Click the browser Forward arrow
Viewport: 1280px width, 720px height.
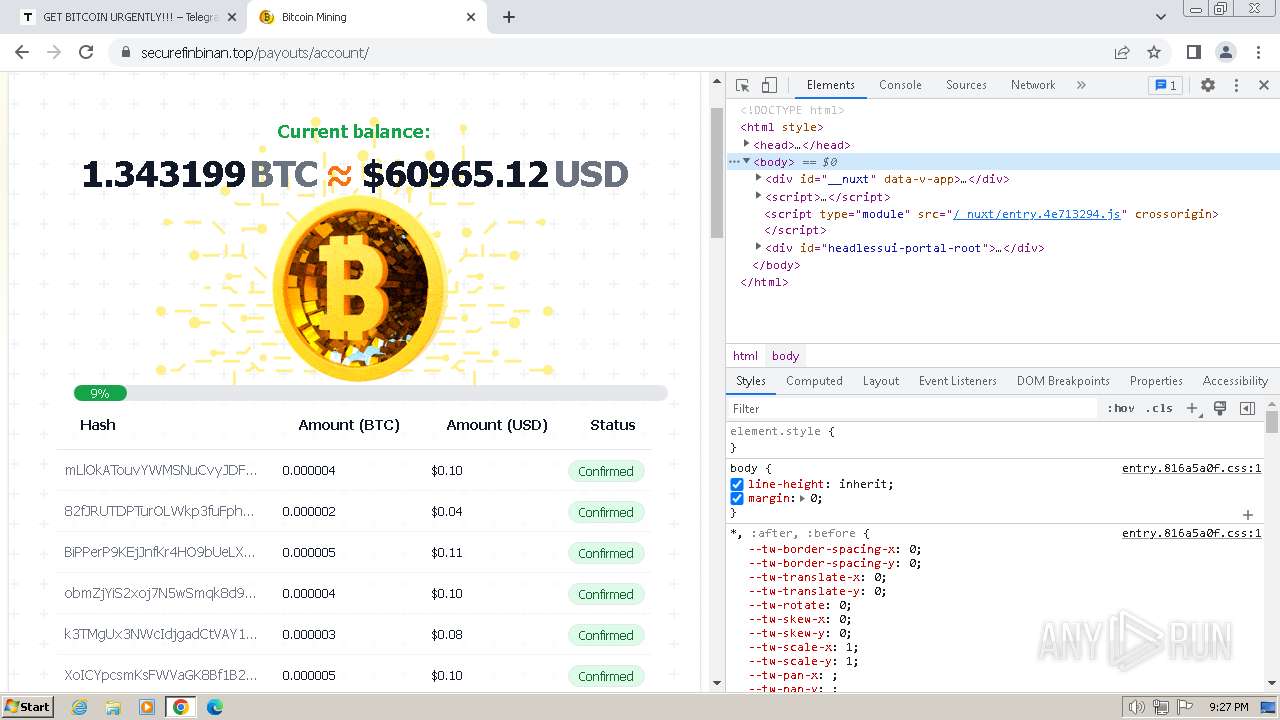tap(54, 52)
